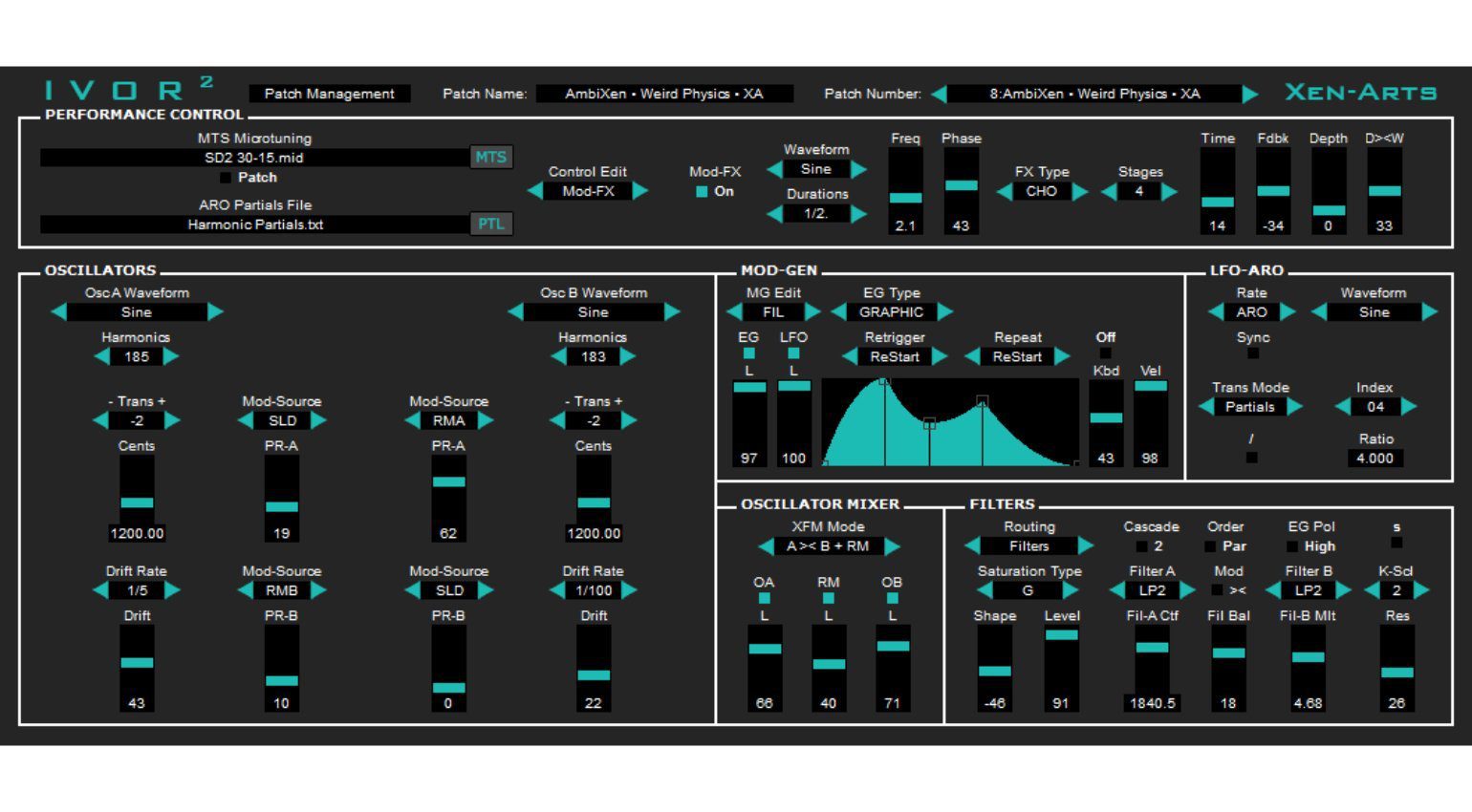Click the PTL partials file button
The width and height of the screenshot is (1472, 812).
491,224
